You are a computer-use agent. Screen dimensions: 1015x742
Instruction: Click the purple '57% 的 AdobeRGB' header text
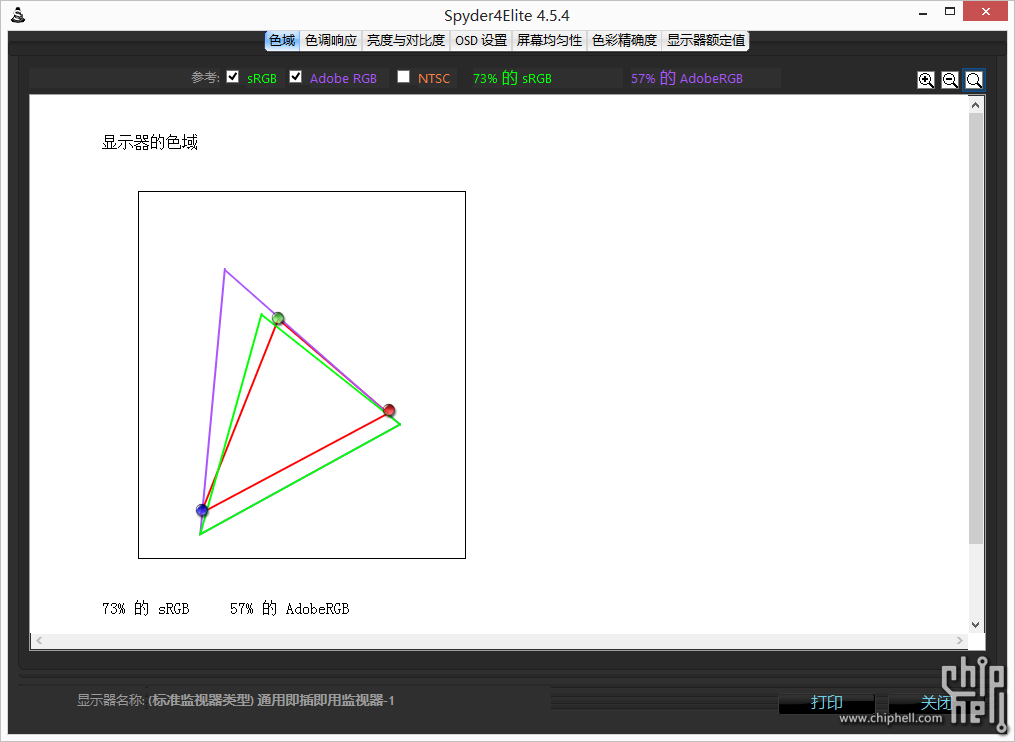[687, 78]
